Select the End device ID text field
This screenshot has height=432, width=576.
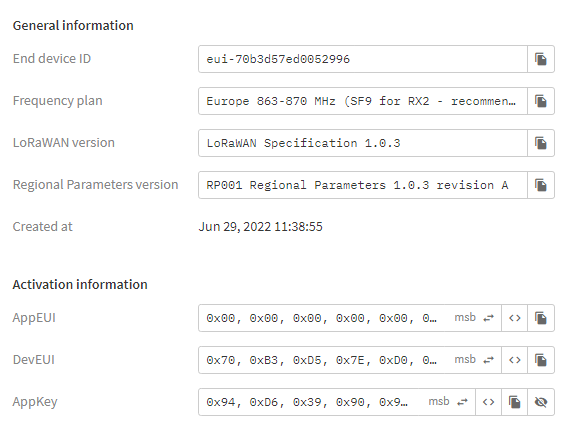click(x=363, y=59)
